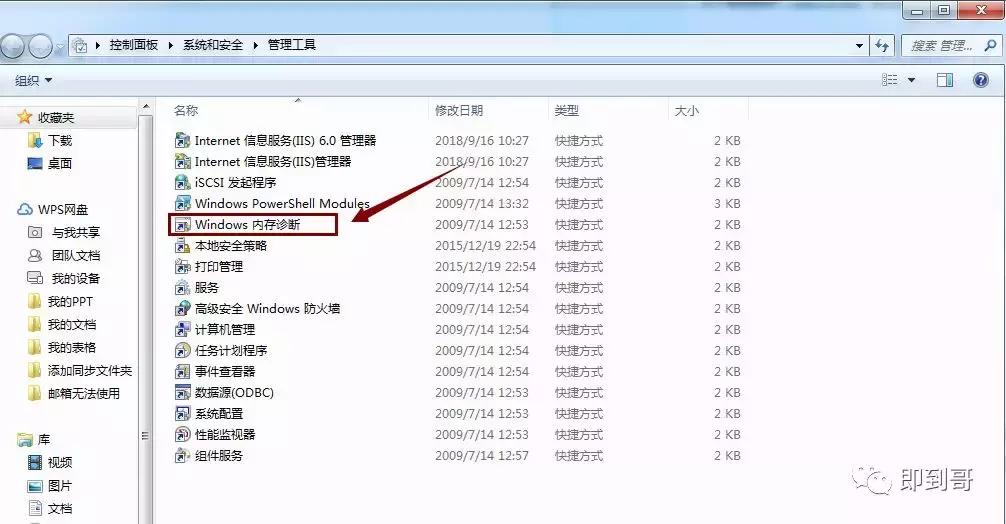Click the navigation pane scrollbar thumb

[x=146, y=319]
